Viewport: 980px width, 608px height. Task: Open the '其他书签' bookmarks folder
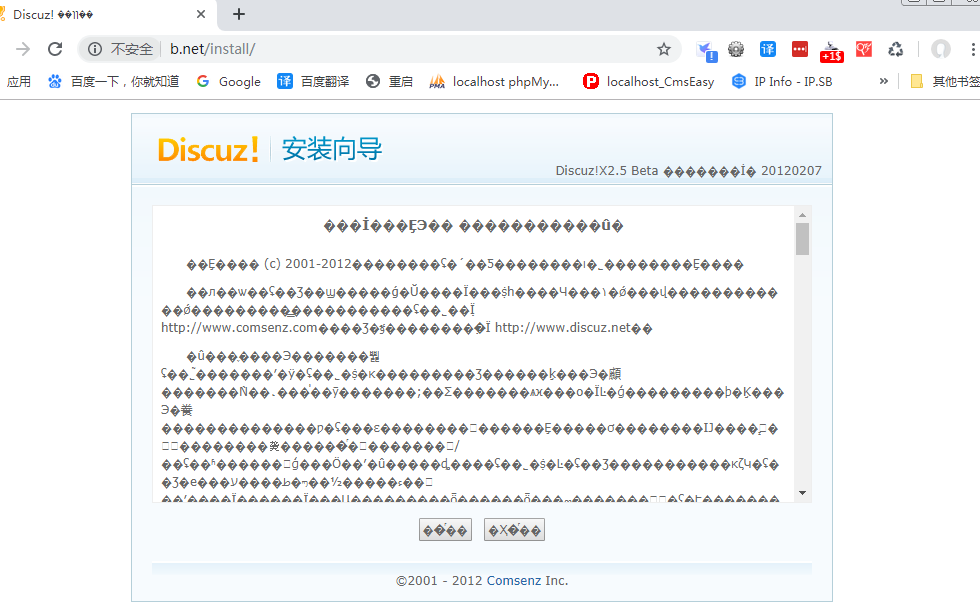tap(944, 81)
